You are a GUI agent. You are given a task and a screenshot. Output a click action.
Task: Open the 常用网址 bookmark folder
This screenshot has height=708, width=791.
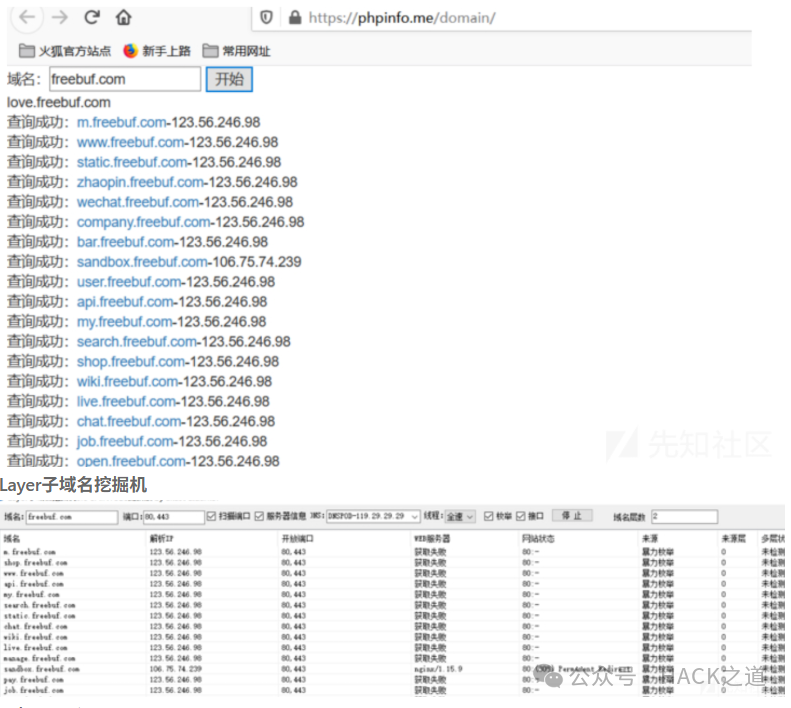(236, 51)
